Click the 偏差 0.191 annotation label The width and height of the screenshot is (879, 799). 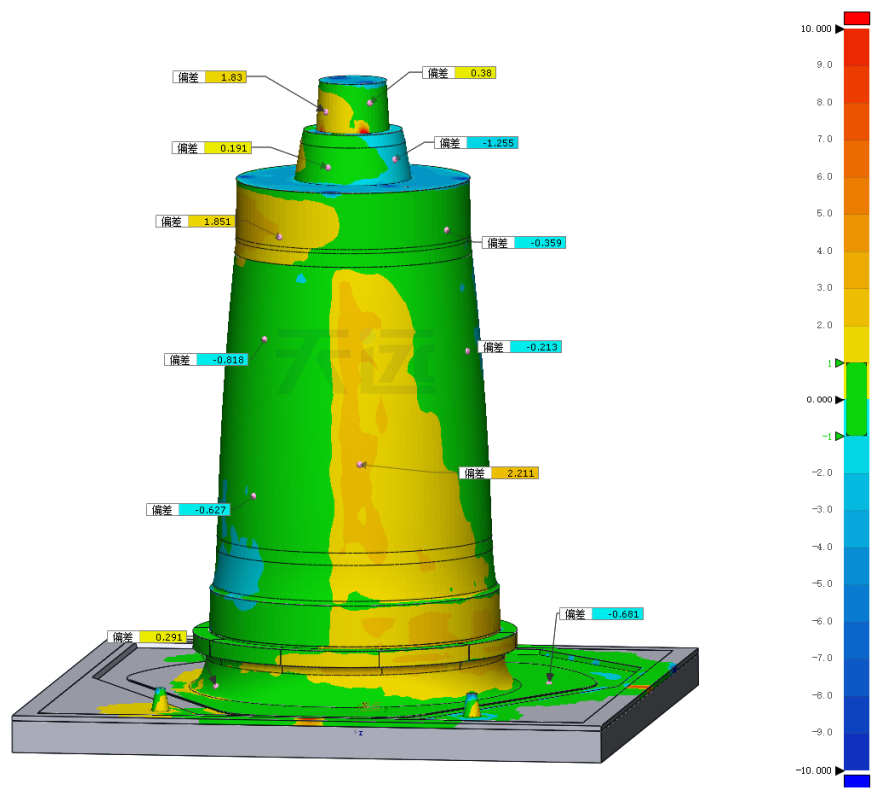tap(209, 148)
